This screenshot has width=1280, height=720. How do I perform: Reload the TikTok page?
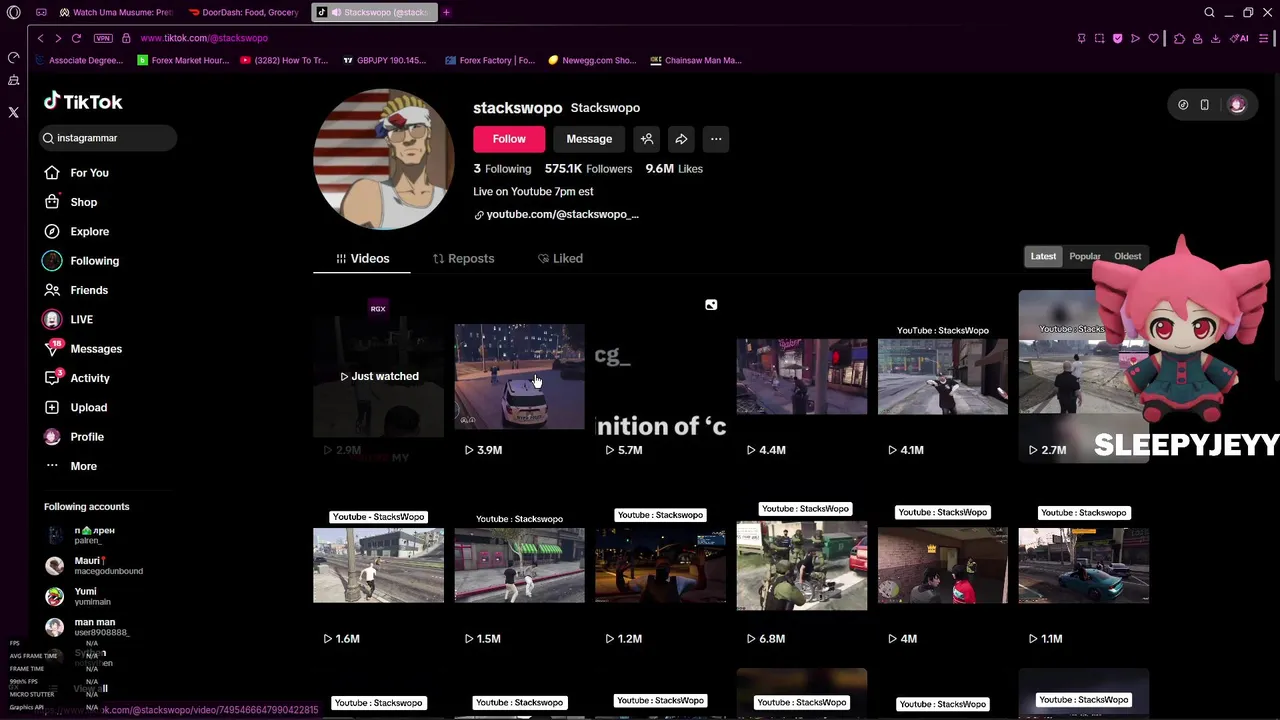point(78,38)
